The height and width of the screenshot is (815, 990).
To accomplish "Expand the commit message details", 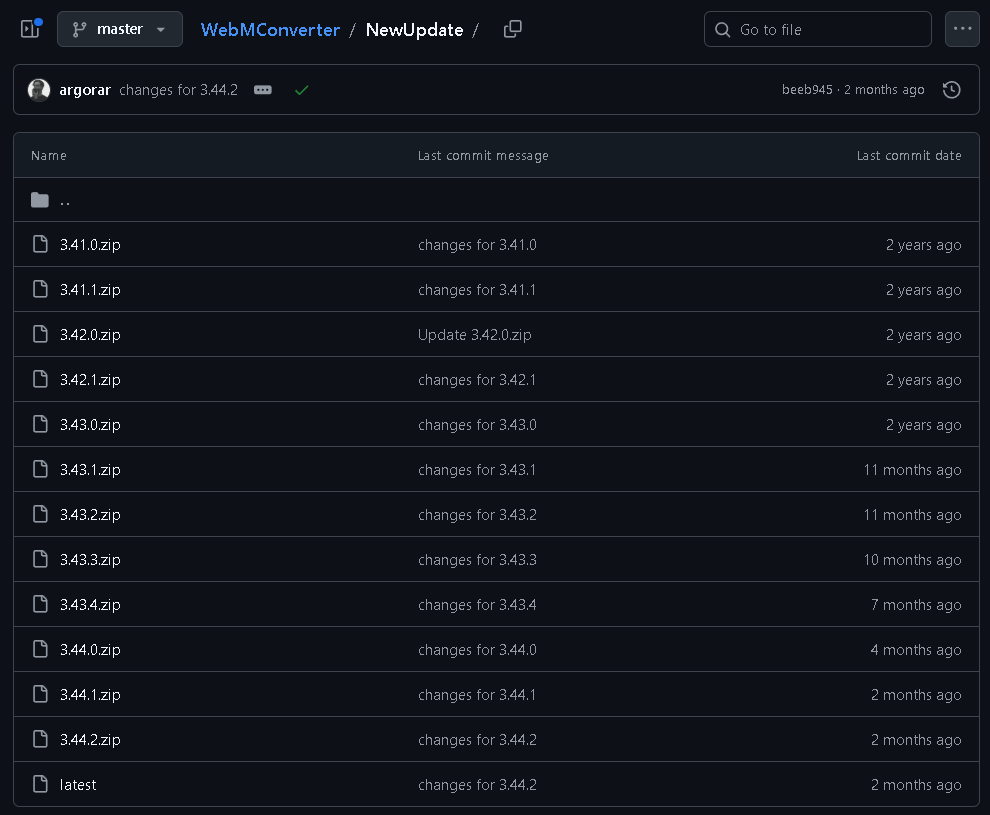I will click(263, 90).
